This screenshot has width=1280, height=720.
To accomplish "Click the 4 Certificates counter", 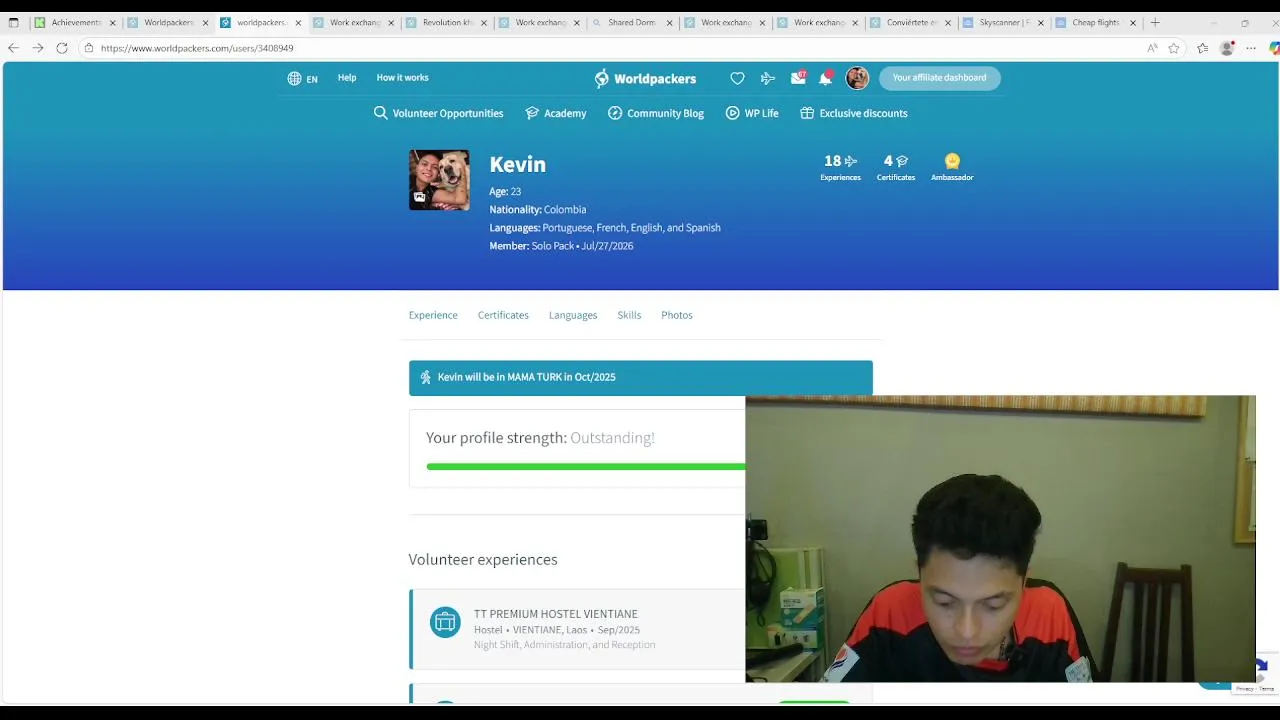I will (x=895, y=167).
